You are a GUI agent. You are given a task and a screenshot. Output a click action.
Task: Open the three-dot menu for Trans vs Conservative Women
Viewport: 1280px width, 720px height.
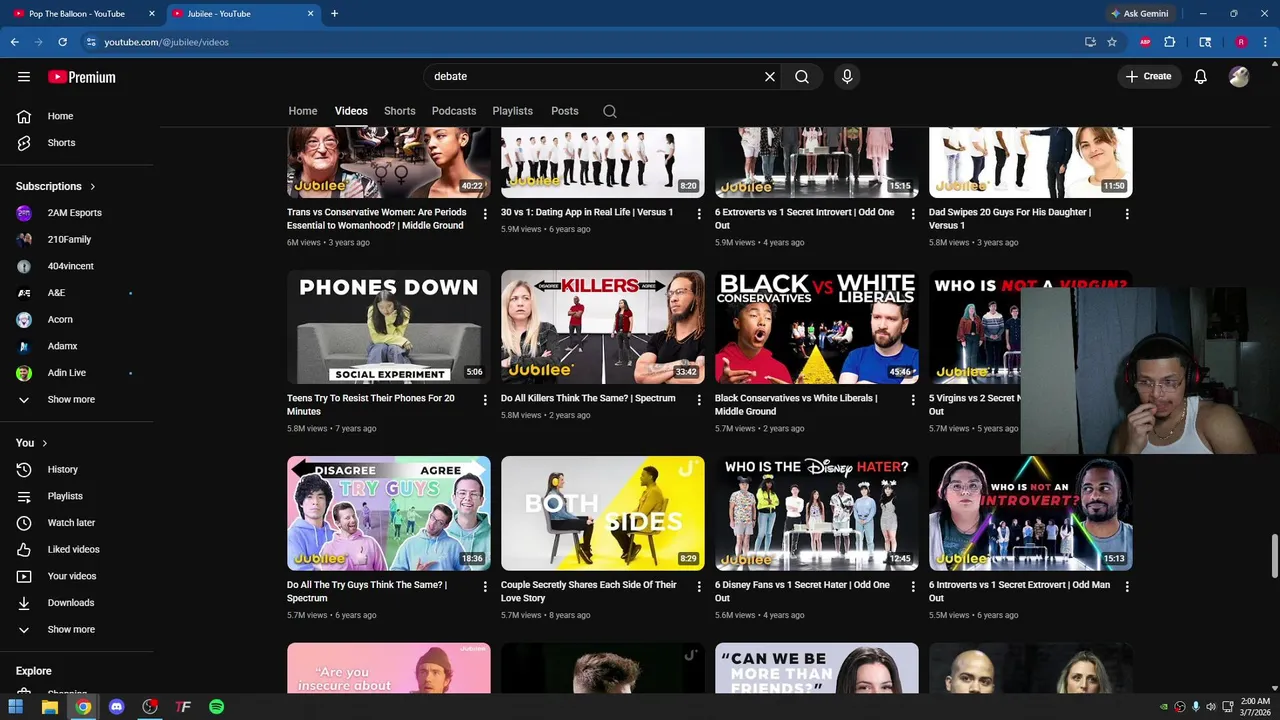click(x=486, y=214)
